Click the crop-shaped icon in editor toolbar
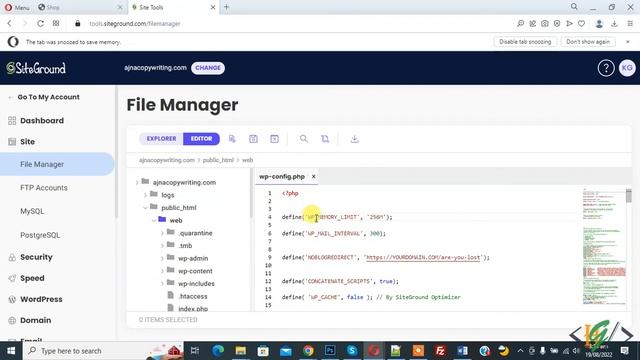The height and width of the screenshot is (360, 640). click(x=325, y=139)
